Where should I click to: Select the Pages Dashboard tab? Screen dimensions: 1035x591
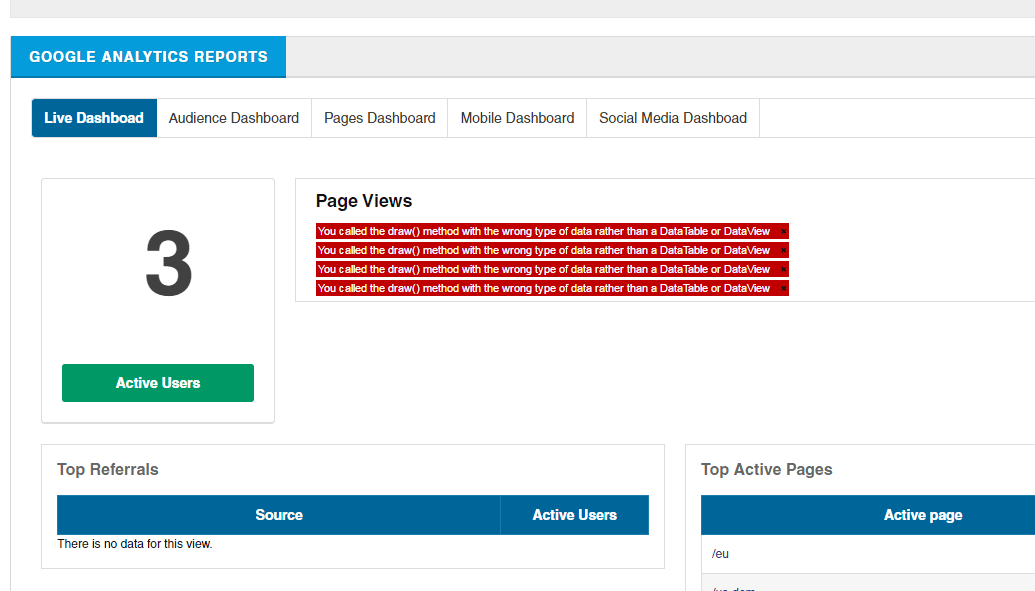point(380,118)
